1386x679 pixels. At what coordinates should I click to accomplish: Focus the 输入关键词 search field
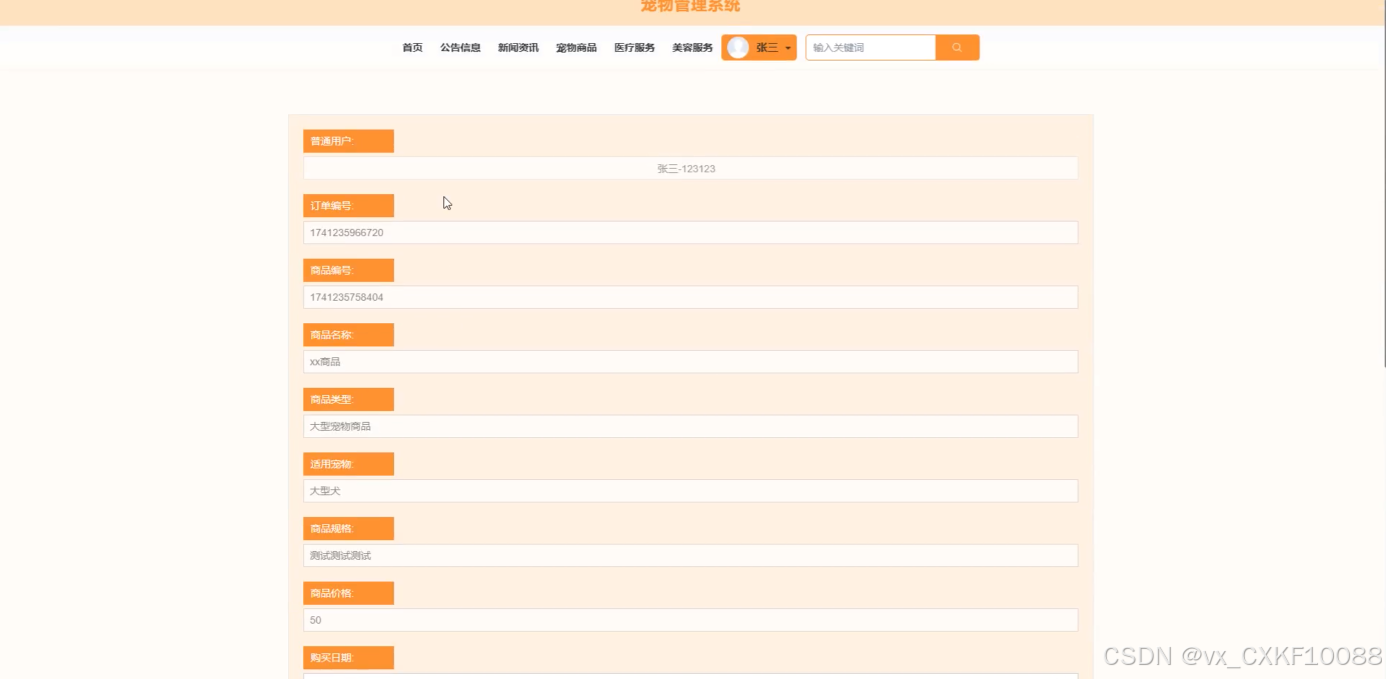pos(871,47)
